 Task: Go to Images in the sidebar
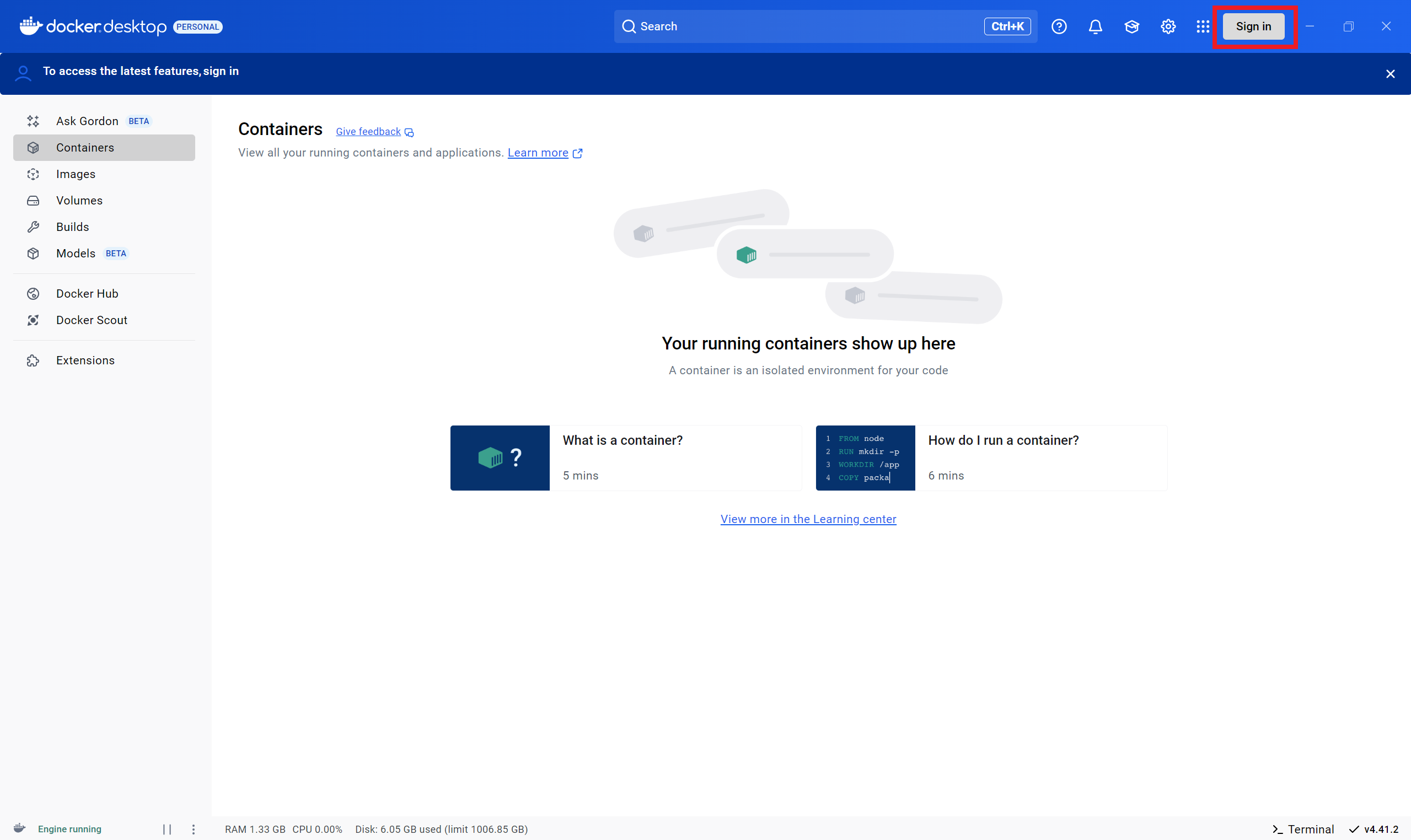pos(76,174)
